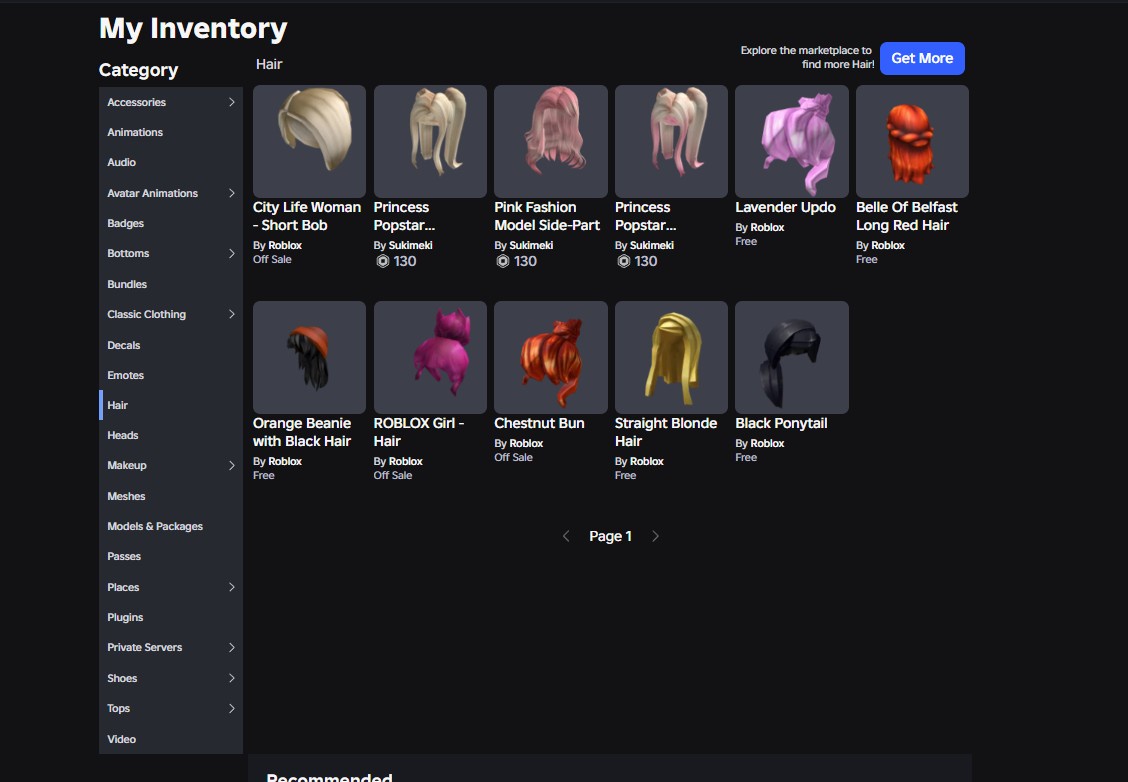The image size is (1128, 782).
Task: Open Pink Fashion Model Side-Part title link
Action: tap(547, 216)
